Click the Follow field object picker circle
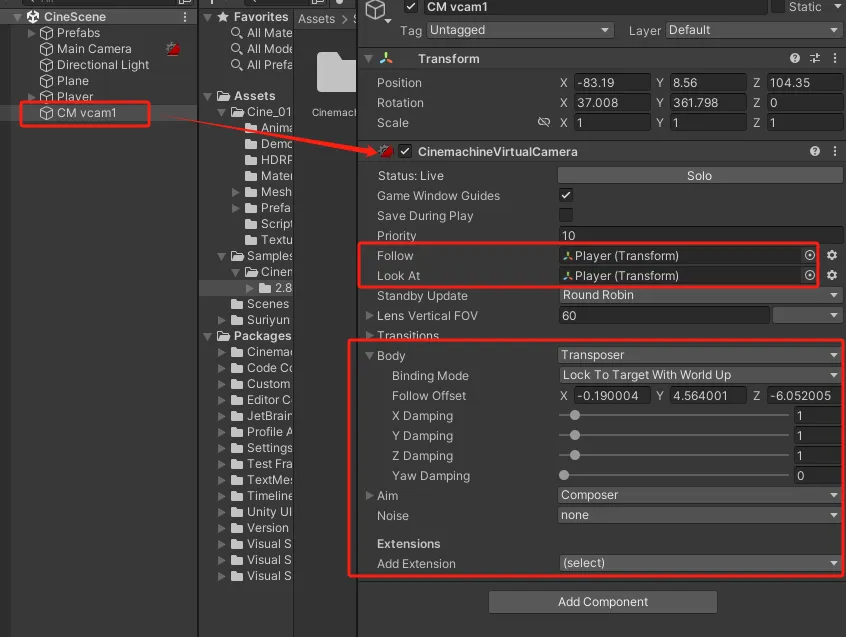Image resolution: width=846 pixels, height=637 pixels. [x=809, y=255]
